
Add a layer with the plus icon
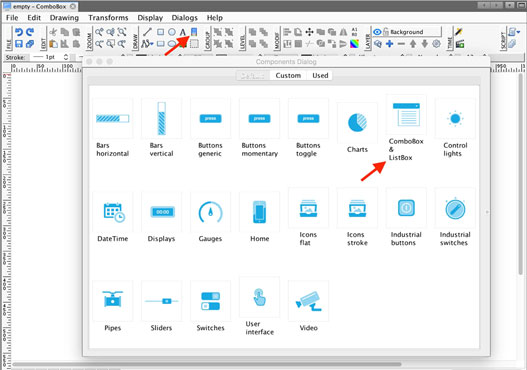pos(390,44)
